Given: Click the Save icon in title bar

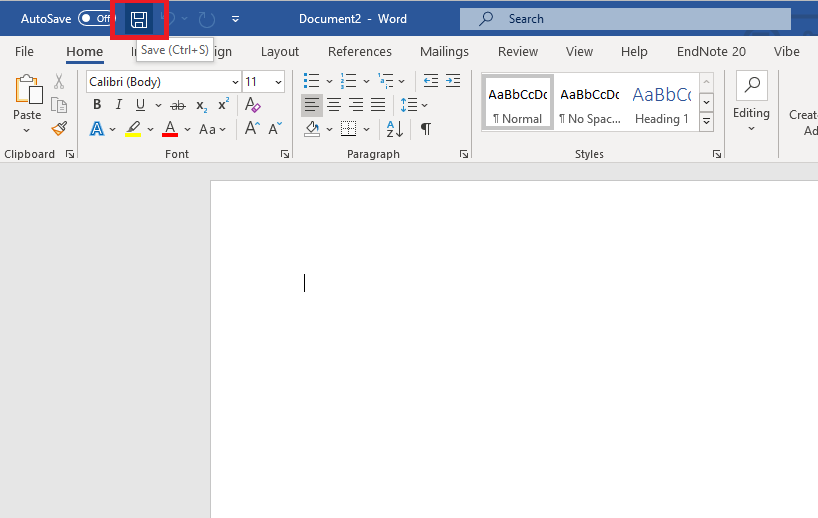Looking at the screenshot, I should (x=139, y=19).
